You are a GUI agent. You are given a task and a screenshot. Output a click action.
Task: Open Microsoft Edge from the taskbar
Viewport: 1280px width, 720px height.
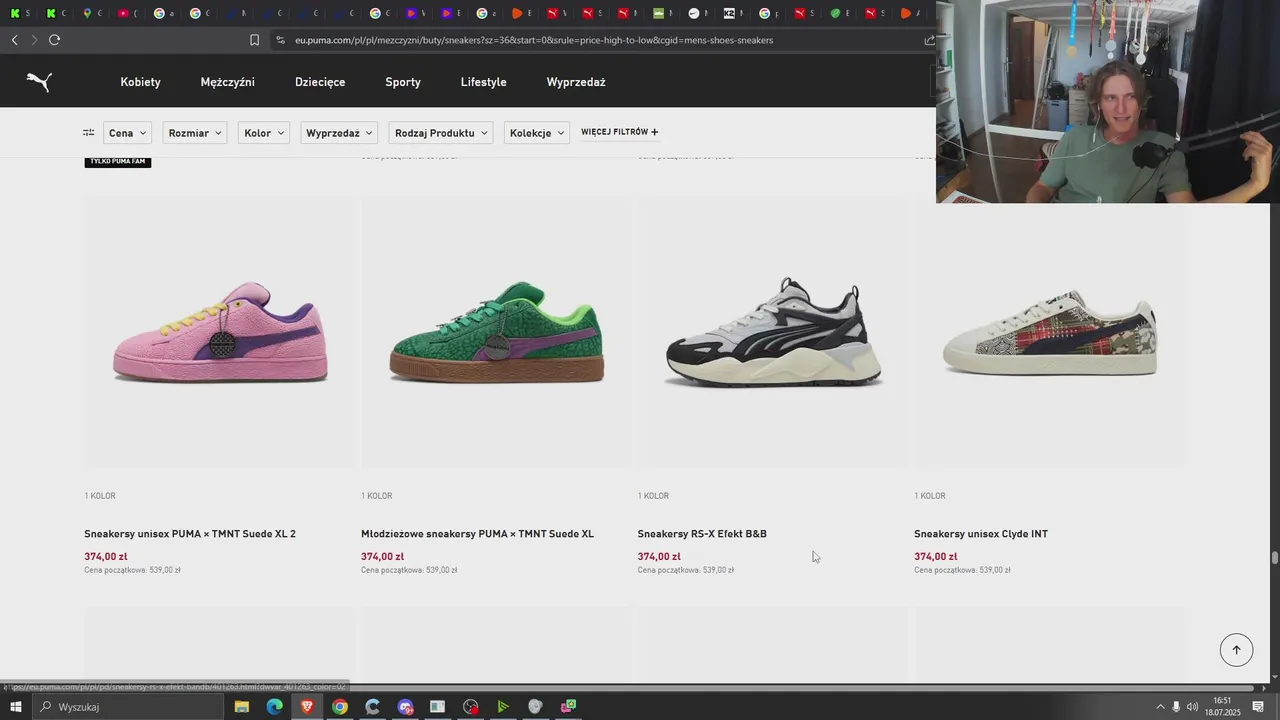(274, 707)
